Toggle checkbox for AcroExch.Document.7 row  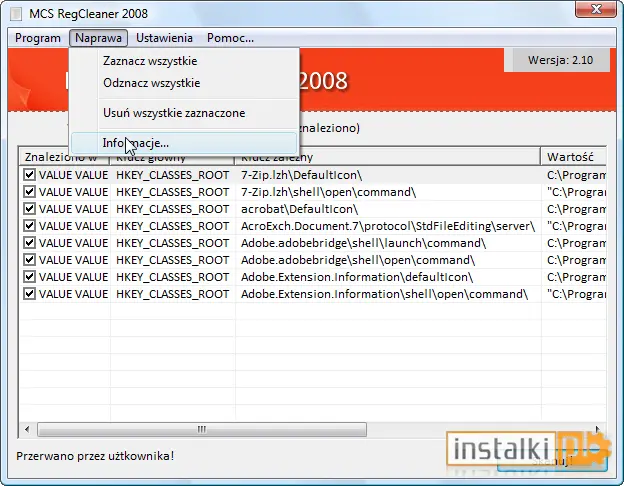pos(29,226)
